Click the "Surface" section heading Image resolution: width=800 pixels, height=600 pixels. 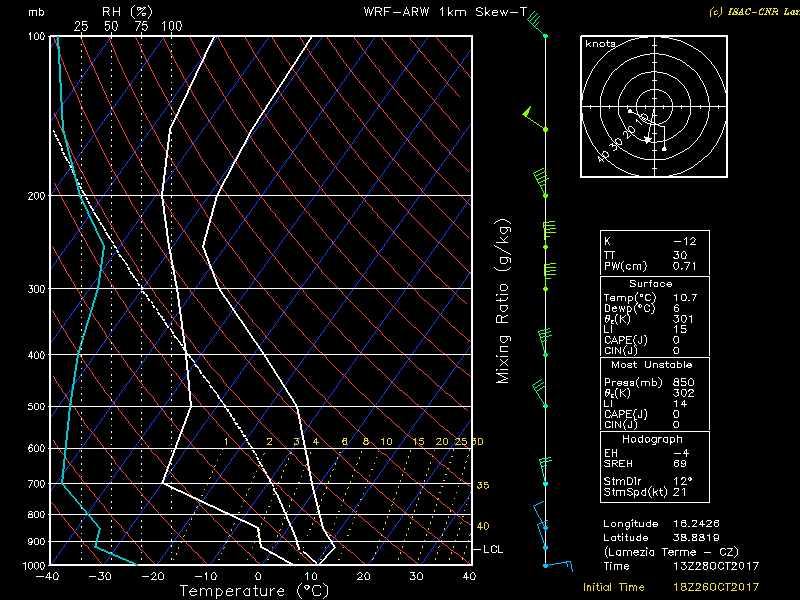[651, 284]
